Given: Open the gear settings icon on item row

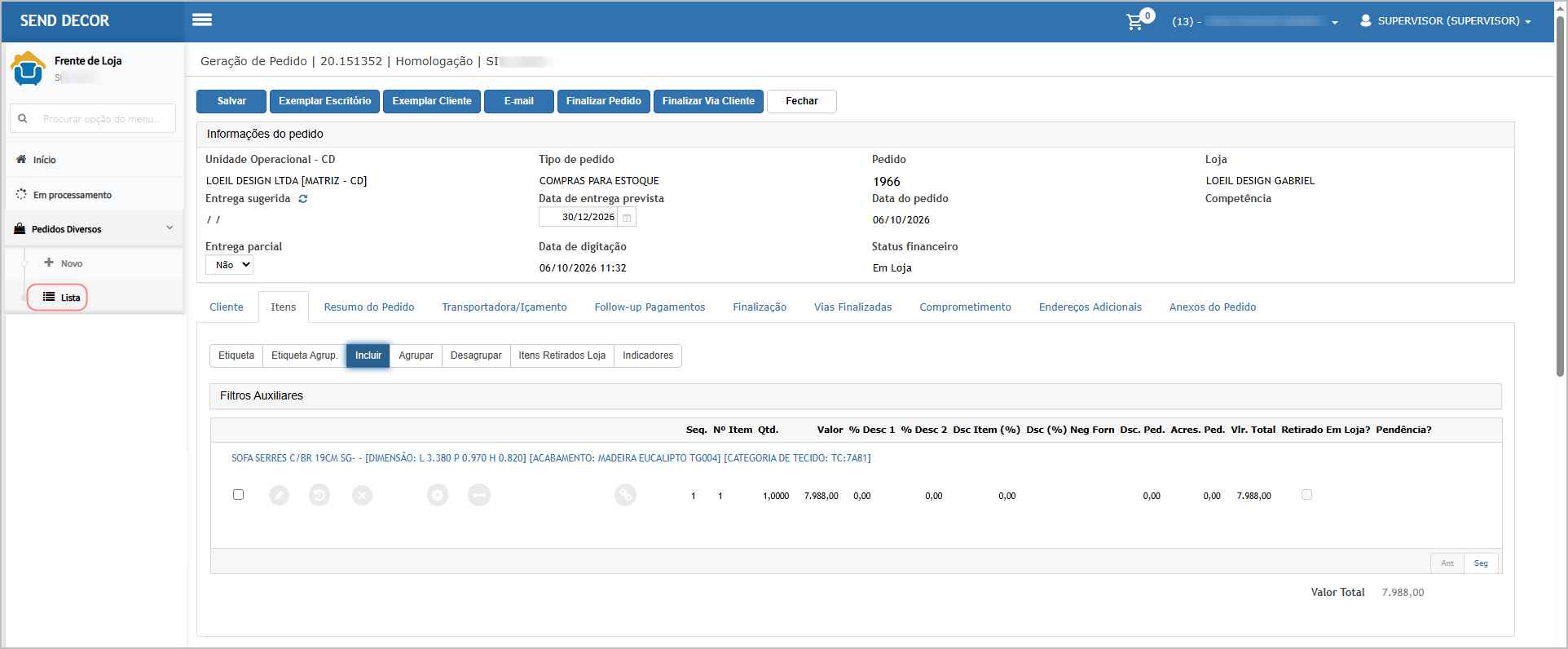Looking at the screenshot, I should click(x=438, y=495).
